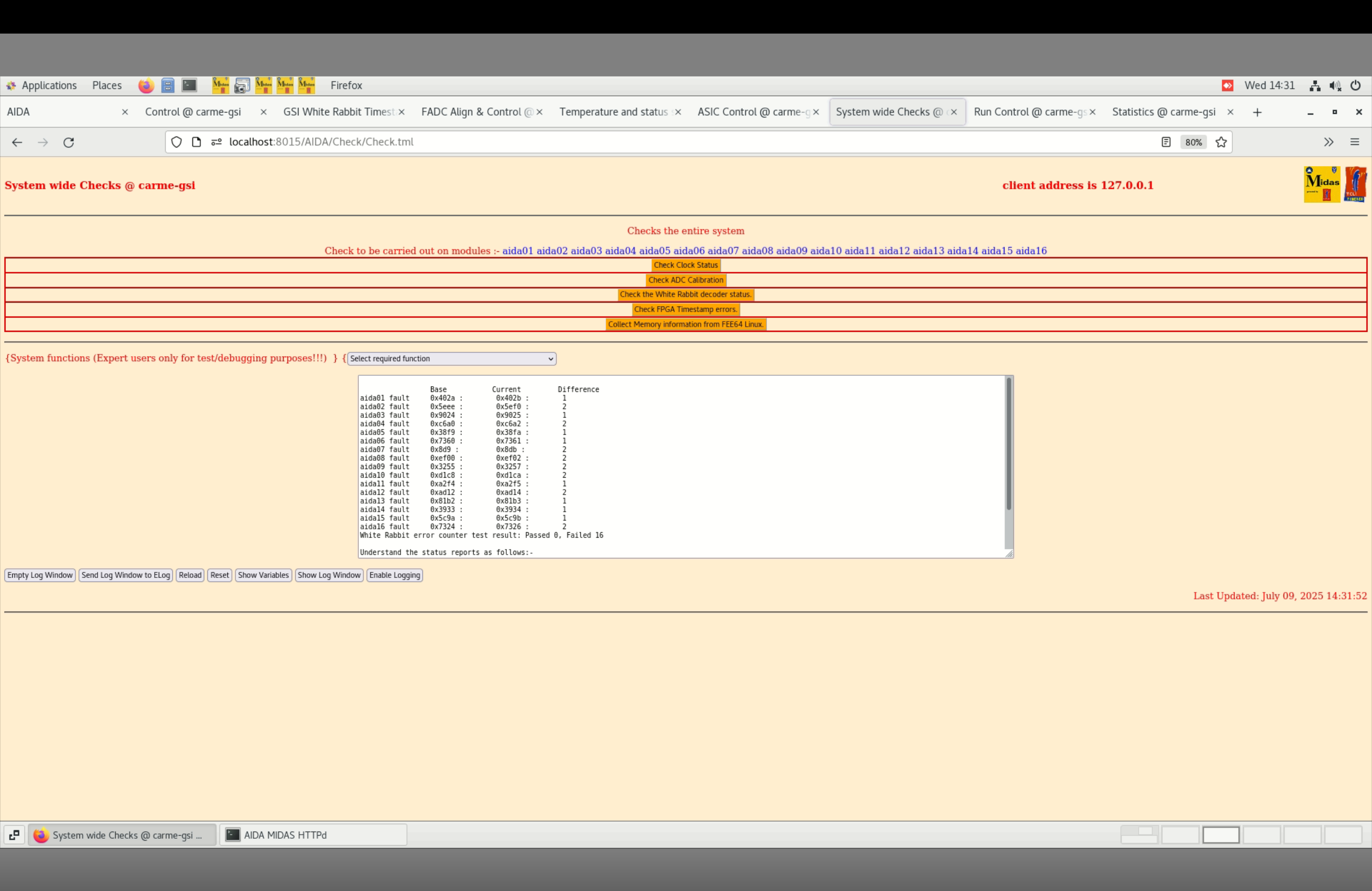Open the terminal launcher in the top panel
The image size is (1372, 891).
click(x=189, y=85)
